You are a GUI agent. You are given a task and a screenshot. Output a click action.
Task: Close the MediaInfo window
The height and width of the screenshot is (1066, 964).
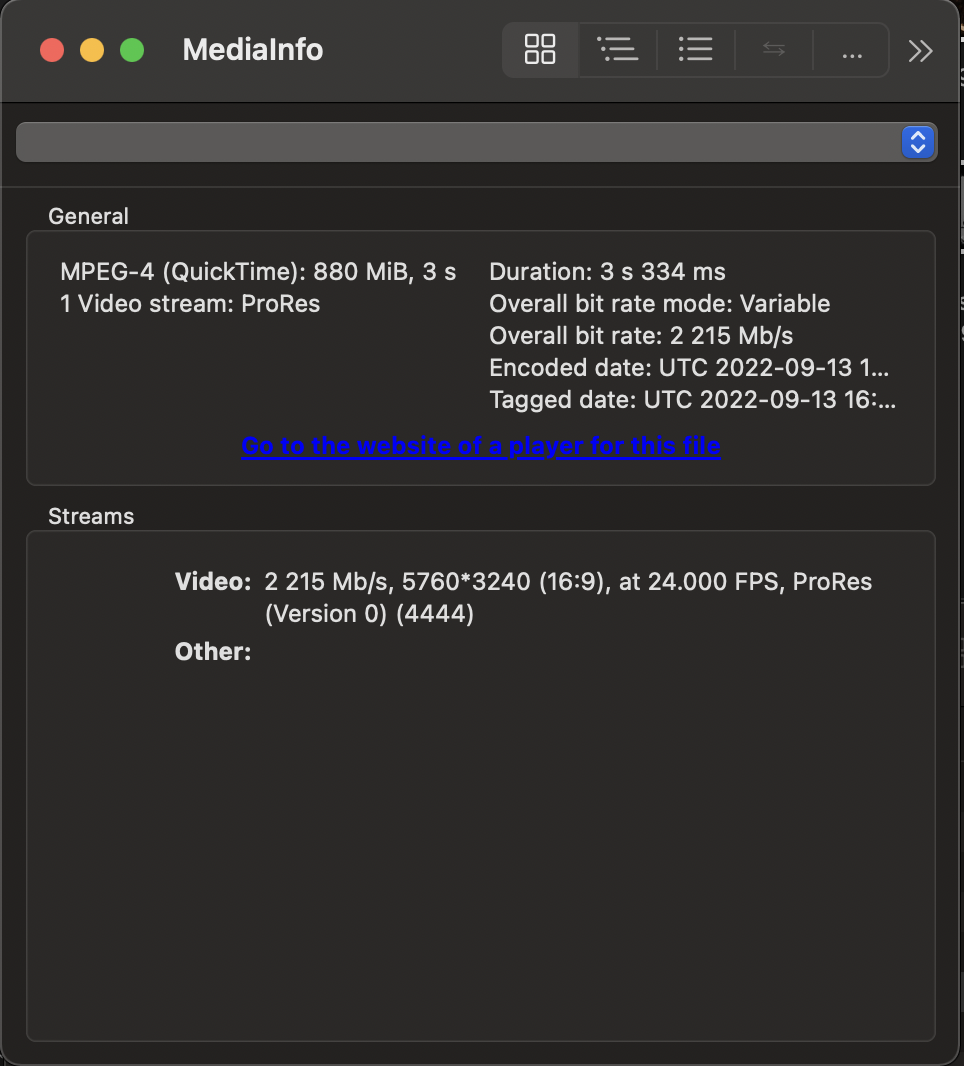click(x=52, y=50)
